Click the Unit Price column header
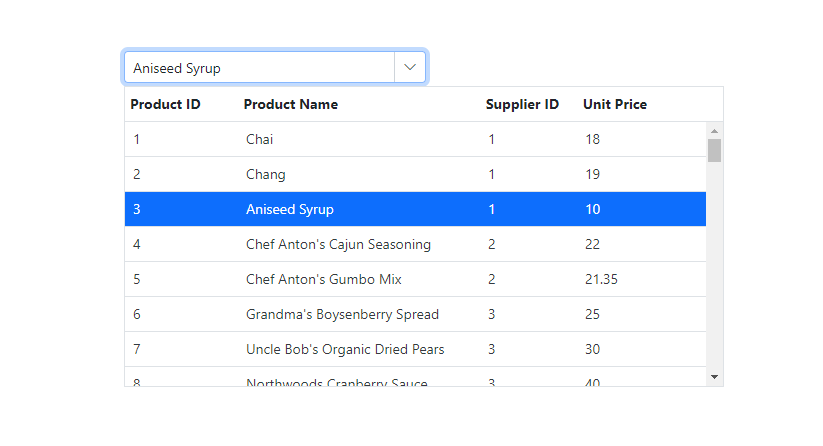823x446 pixels. click(615, 104)
